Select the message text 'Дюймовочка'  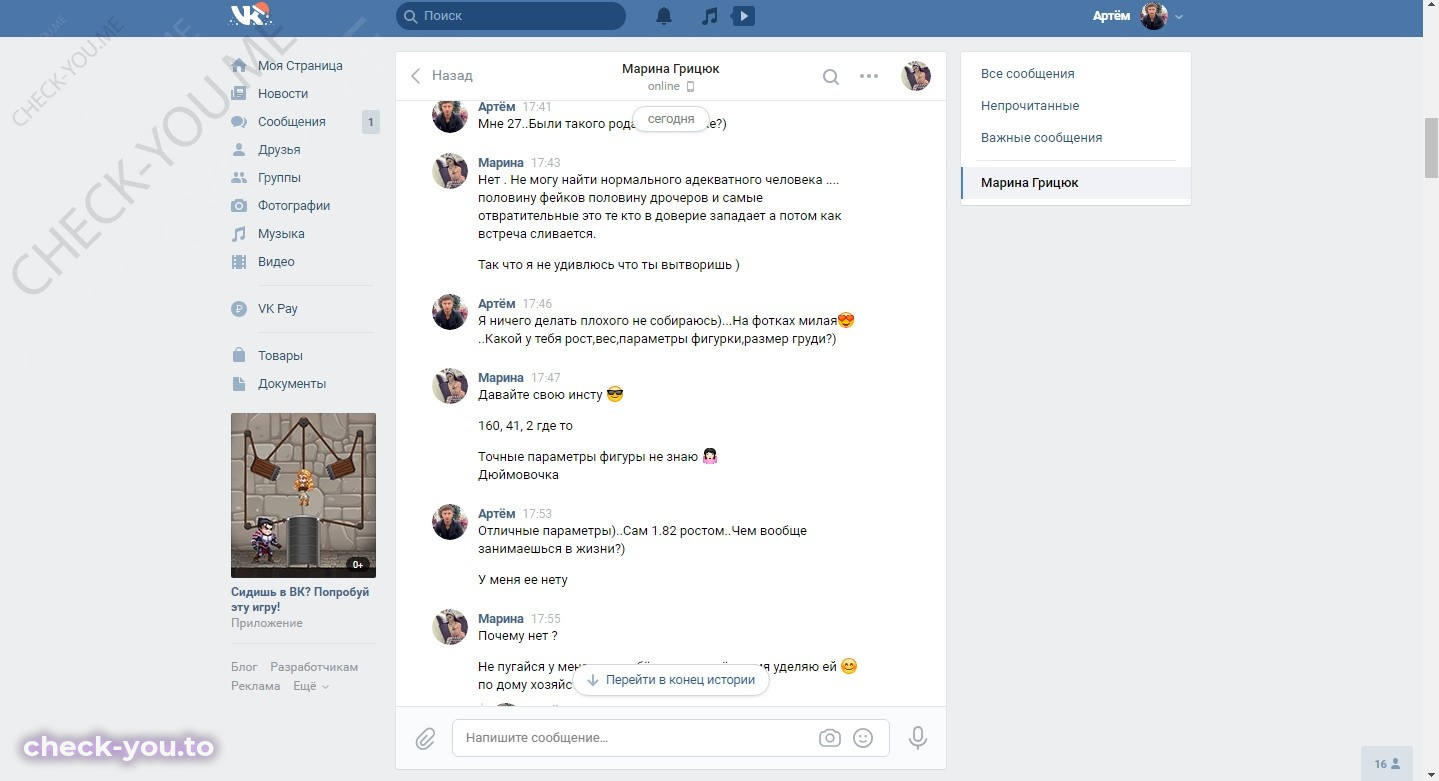(518, 475)
